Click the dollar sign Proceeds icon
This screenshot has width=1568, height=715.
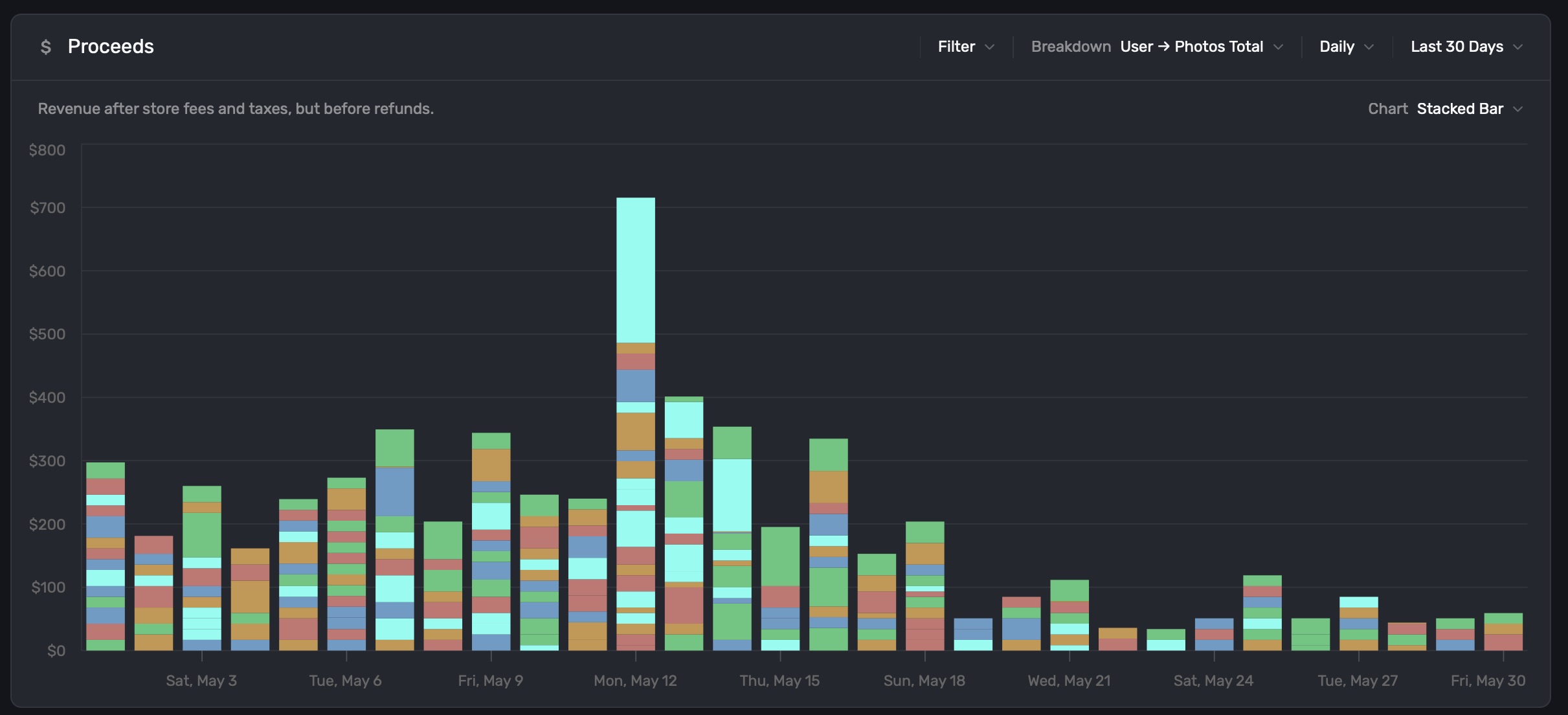point(45,47)
